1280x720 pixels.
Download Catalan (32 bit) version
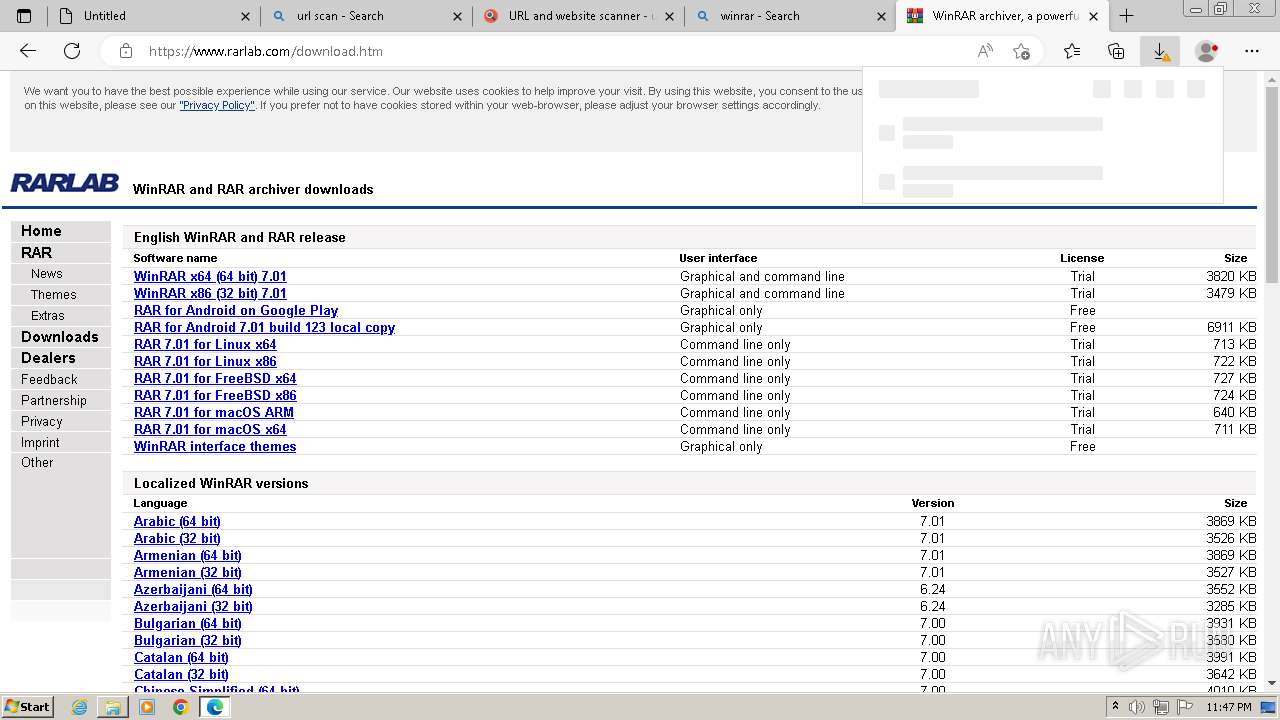tap(181, 674)
